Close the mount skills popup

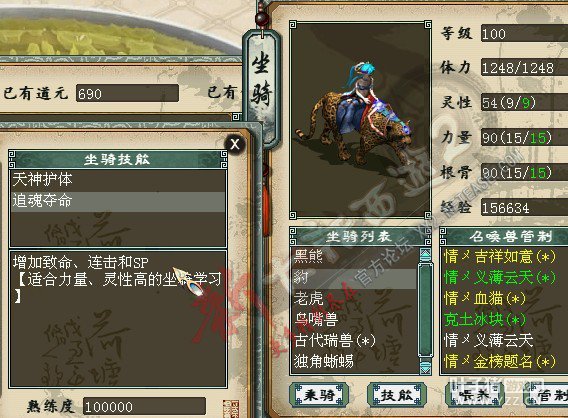click(x=235, y=144)
